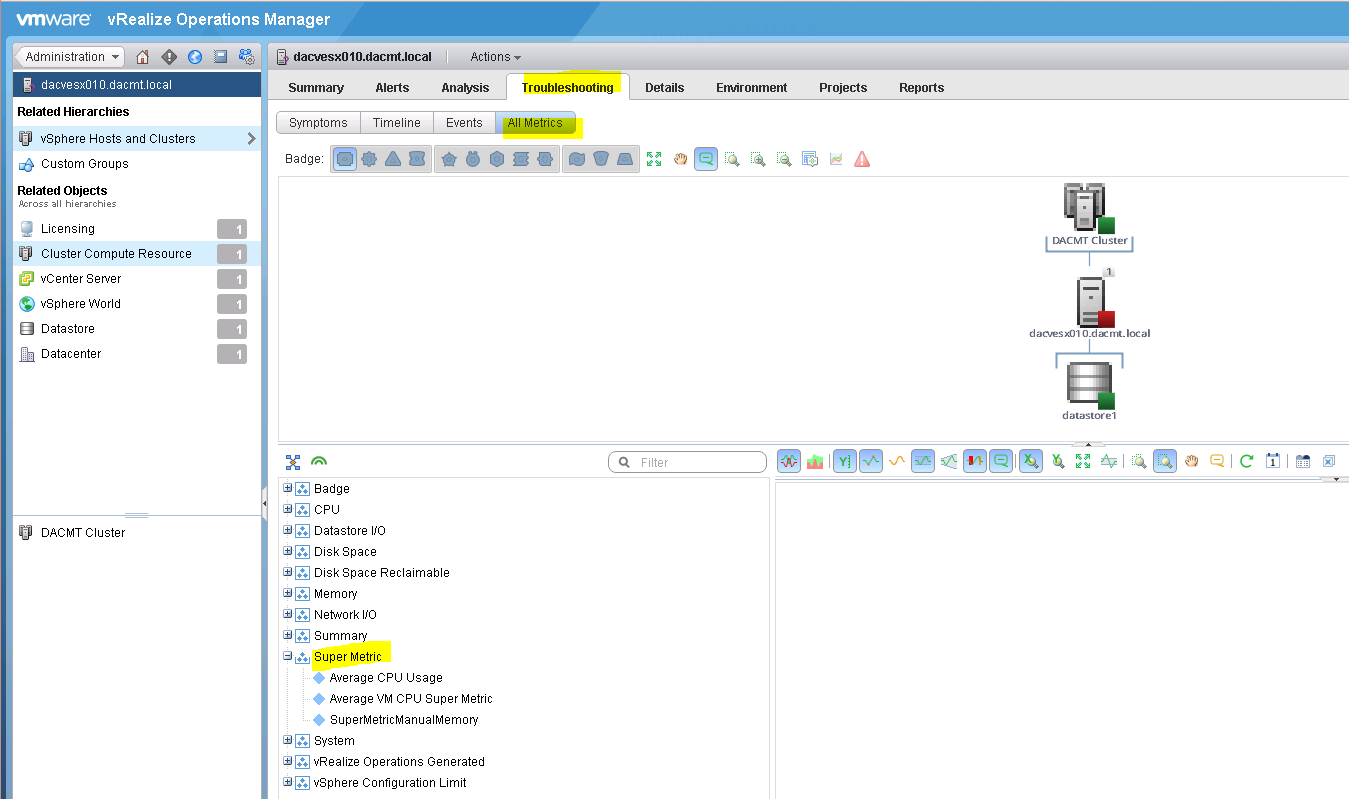Toggle the gear-shaped Badge button

(x=369, y=159)
